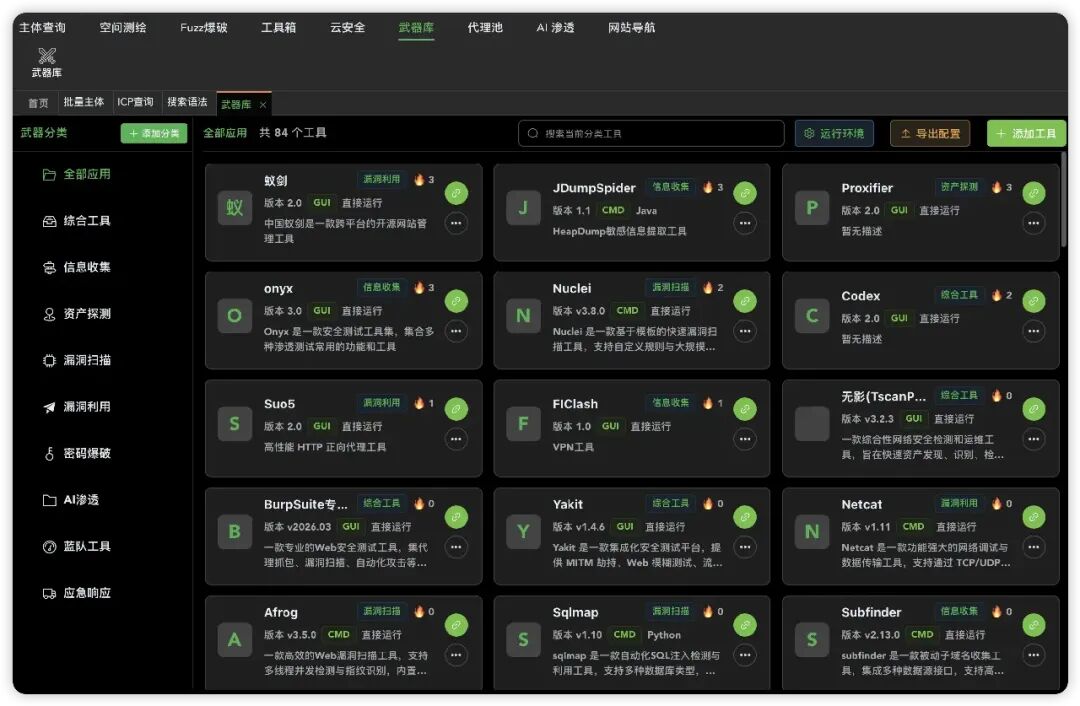Click the 蚁 avatar thumbnail of 蚁剑
This screenshot has width=1080, height=706.
(234, 207)
